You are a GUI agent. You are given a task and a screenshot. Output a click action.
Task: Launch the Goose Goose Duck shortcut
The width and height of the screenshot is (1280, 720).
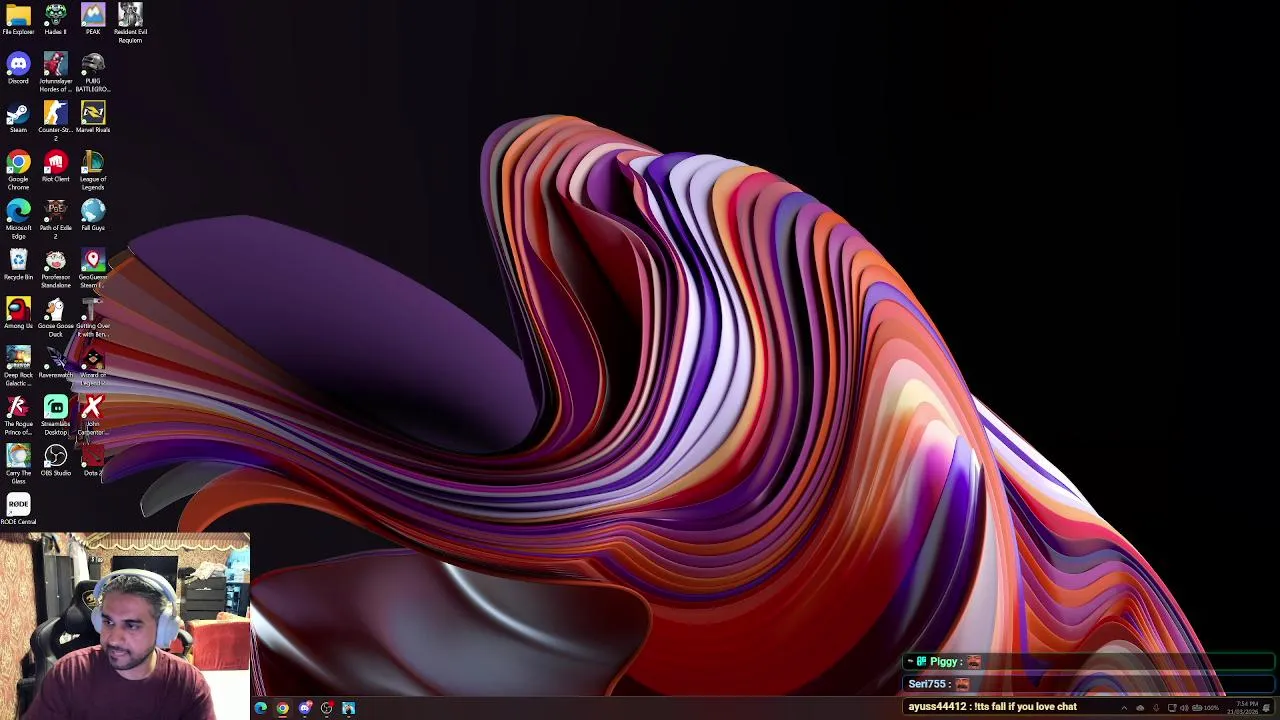coord(55,317)
